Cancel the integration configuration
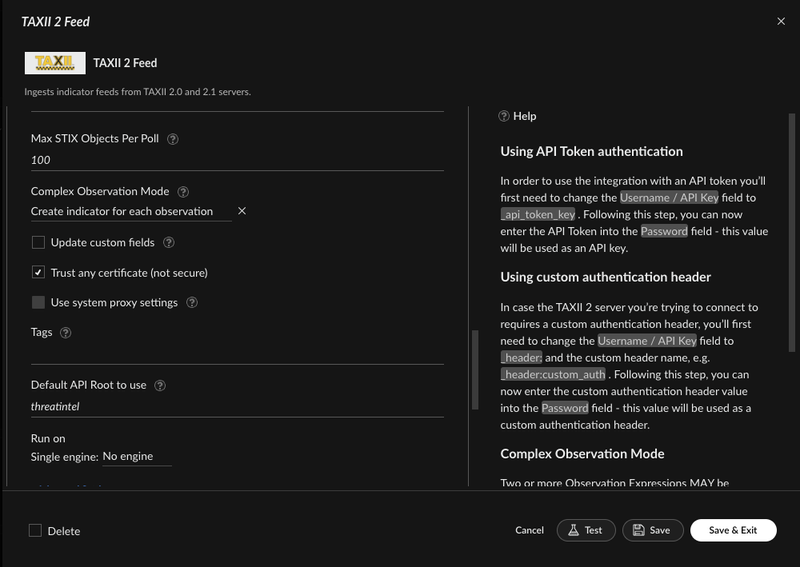 pyautogui.click(x=529, y=530)
